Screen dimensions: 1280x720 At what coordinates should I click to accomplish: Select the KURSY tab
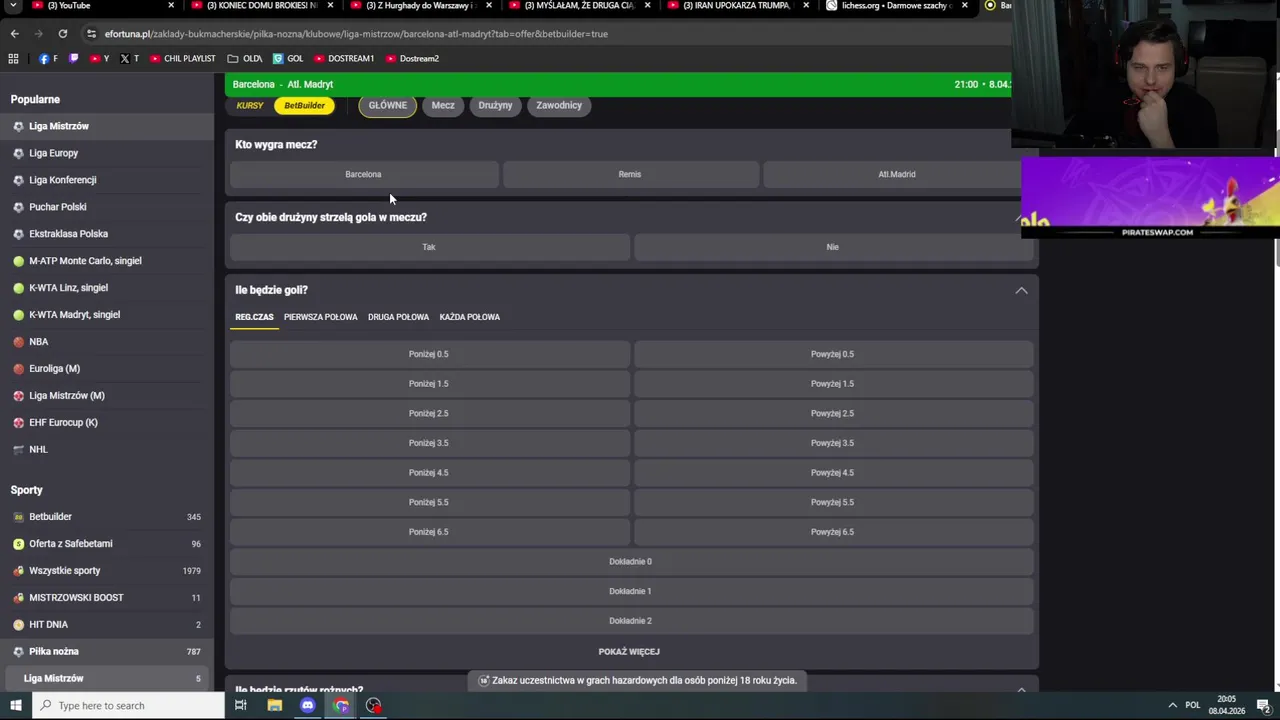[x=250, y=105]
